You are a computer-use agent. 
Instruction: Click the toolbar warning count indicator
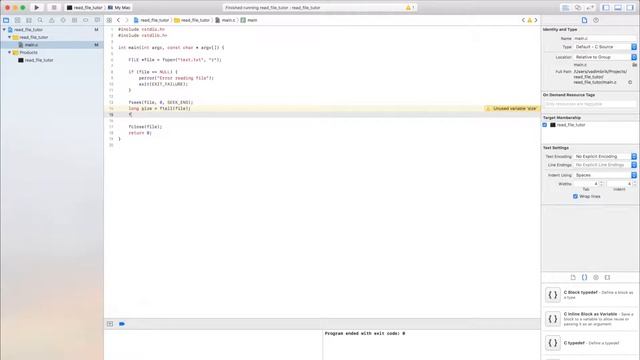click(x=410, y=8)
